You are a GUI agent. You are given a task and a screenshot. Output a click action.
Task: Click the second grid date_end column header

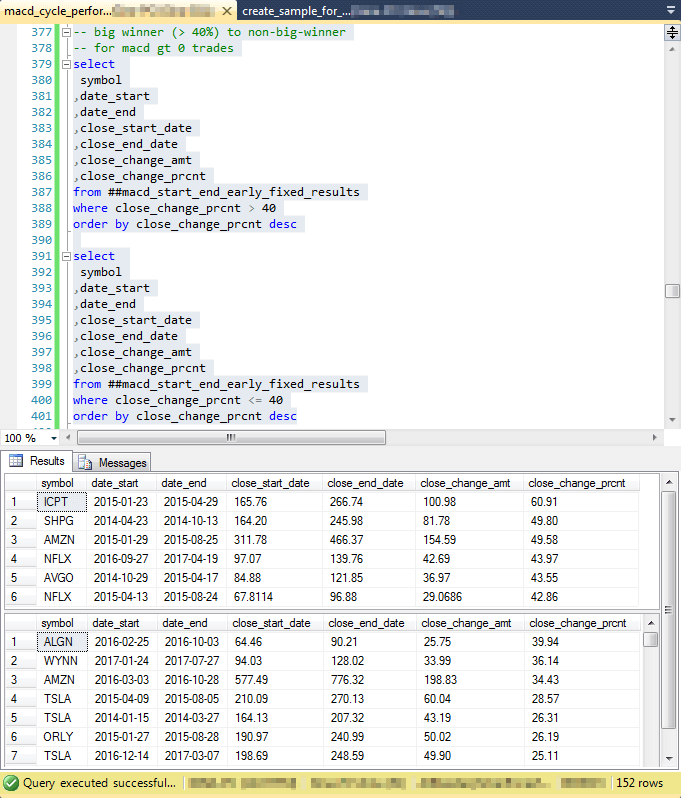(x=192, y=623)
